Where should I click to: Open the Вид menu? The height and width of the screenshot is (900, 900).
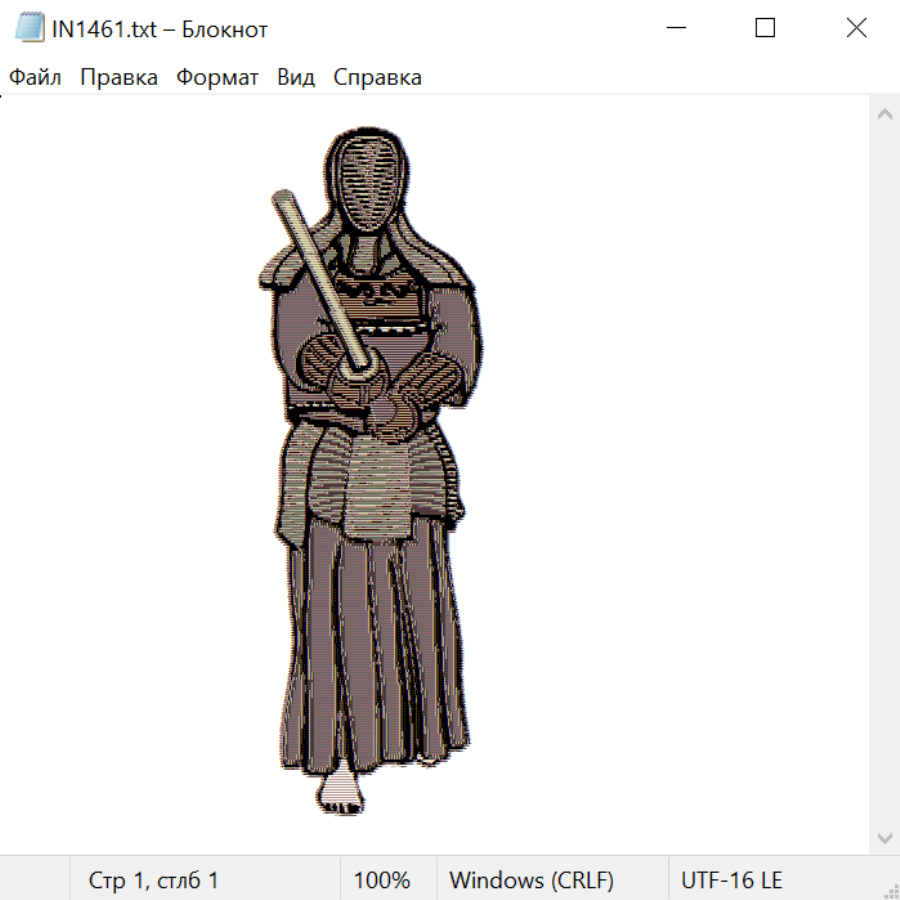pos(296,78)
